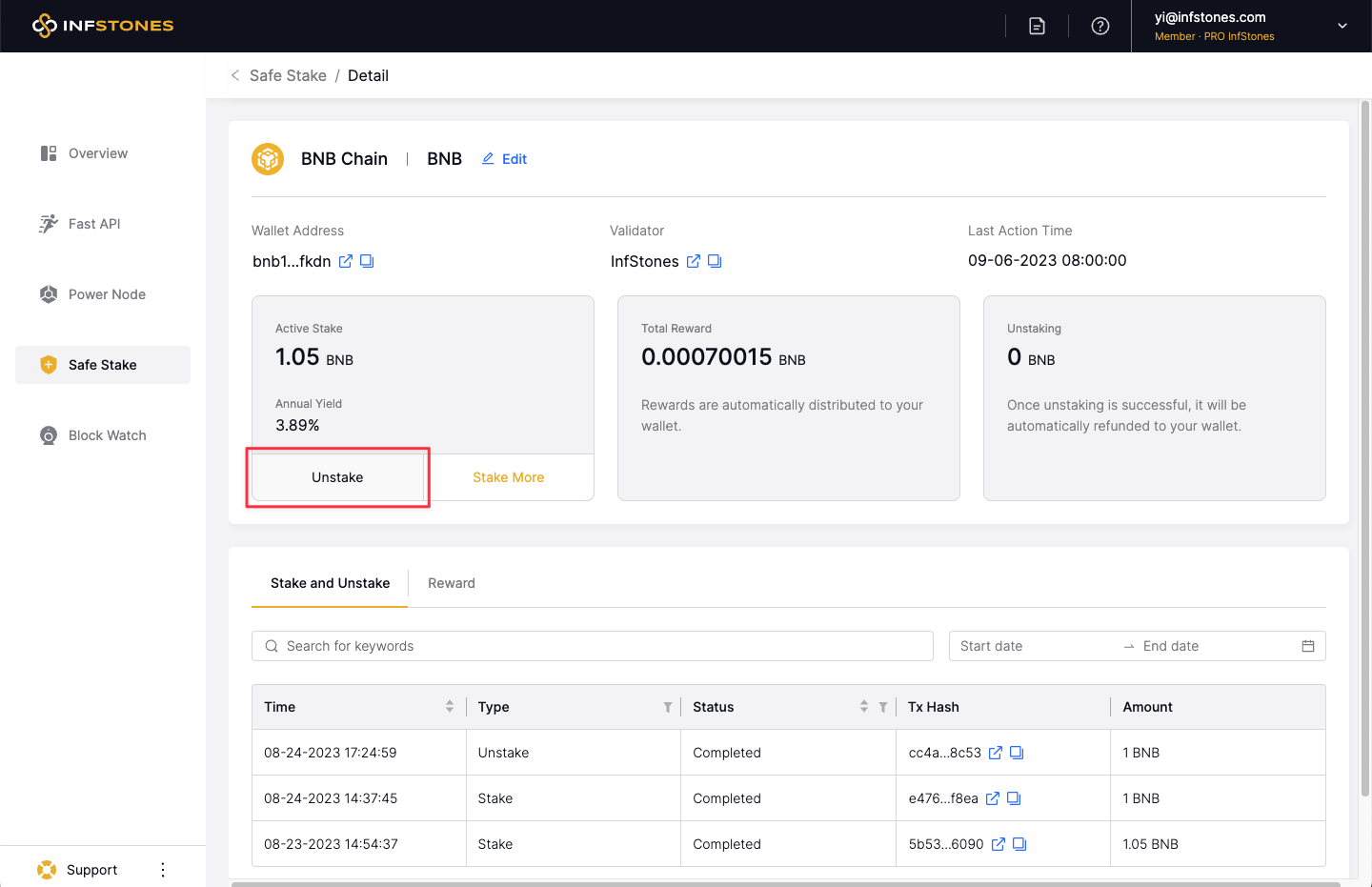The image size is (1372, 887).
Task: Sort the table by Status column
Action: pyautogui.click(x=864, y=707)
